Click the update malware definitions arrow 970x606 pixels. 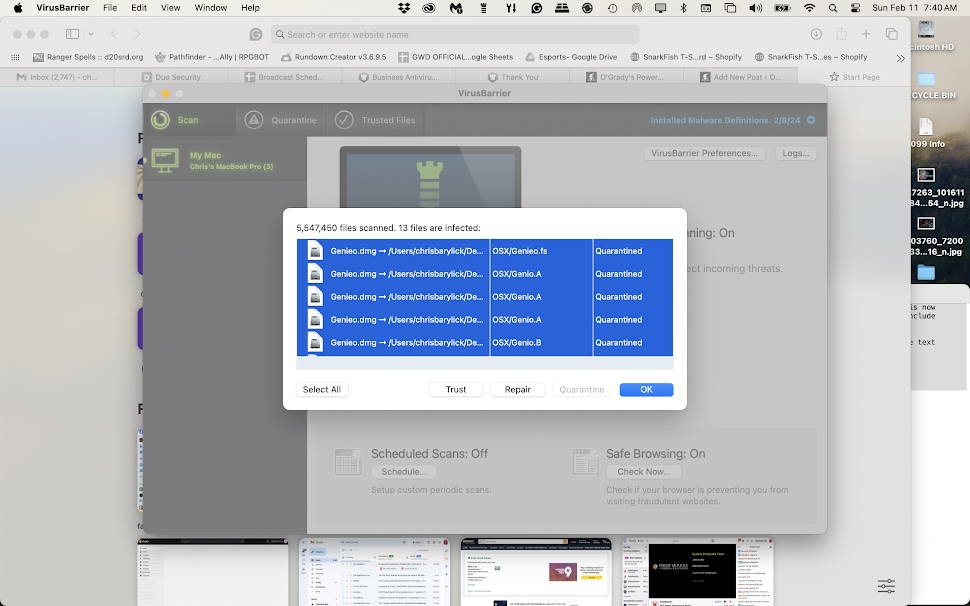coord(811,120)
